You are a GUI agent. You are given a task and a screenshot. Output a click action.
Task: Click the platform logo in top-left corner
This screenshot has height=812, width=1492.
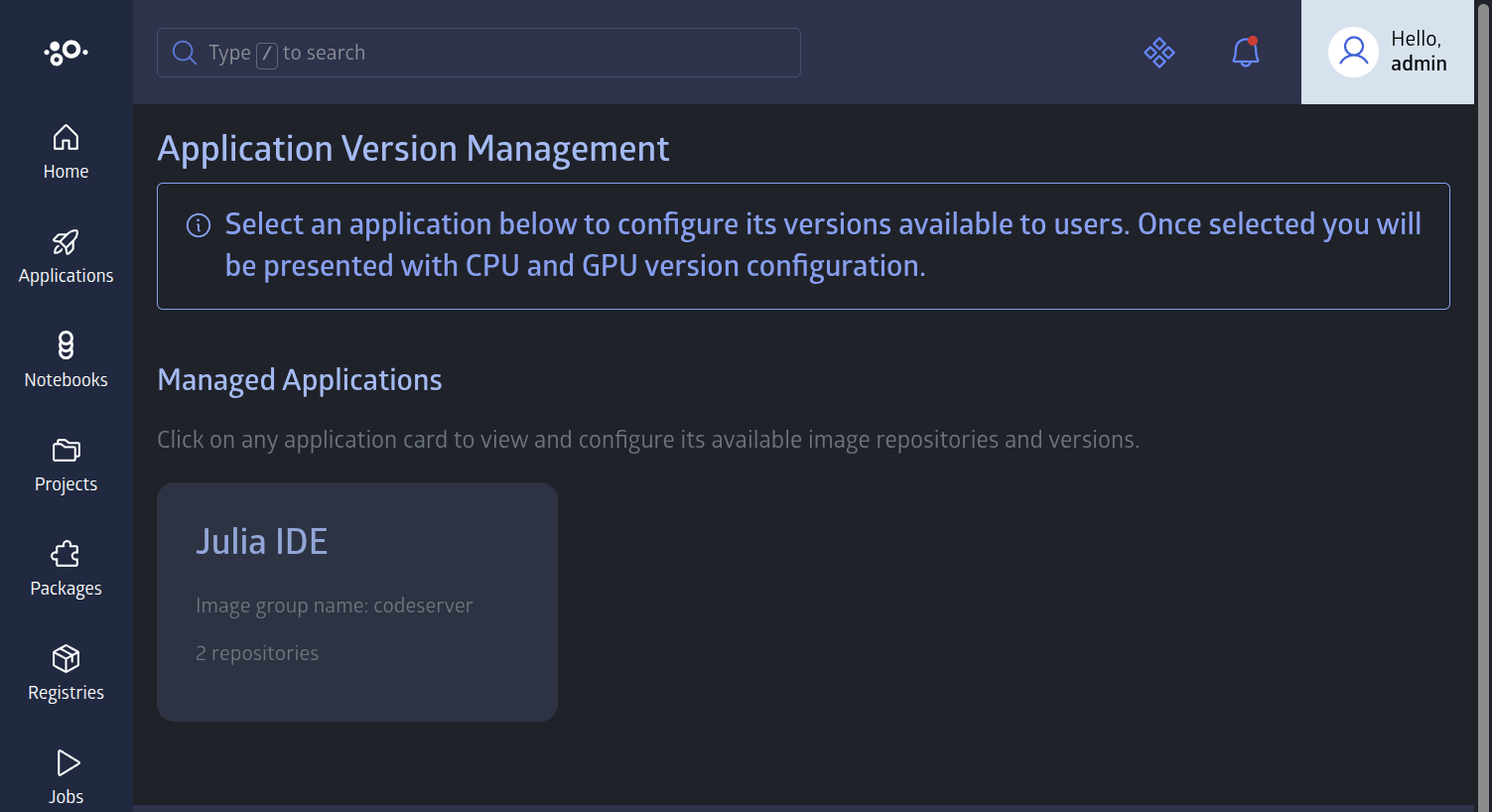tap(66, 52)
